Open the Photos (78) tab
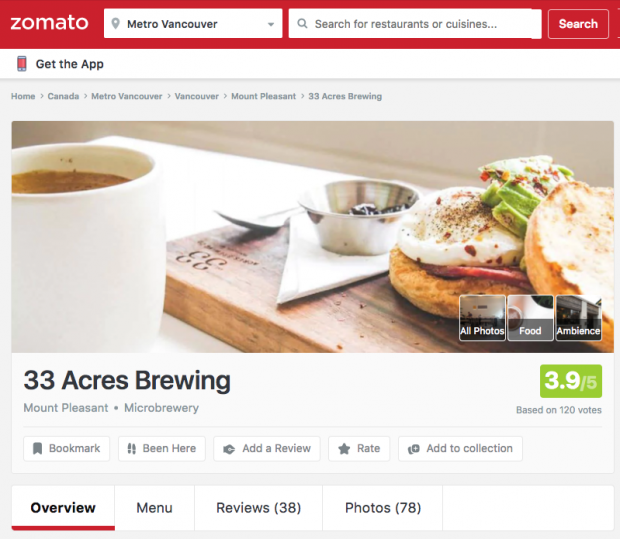Image resolution: width=620 pixels, height=539 pixels. coord(383,508)
